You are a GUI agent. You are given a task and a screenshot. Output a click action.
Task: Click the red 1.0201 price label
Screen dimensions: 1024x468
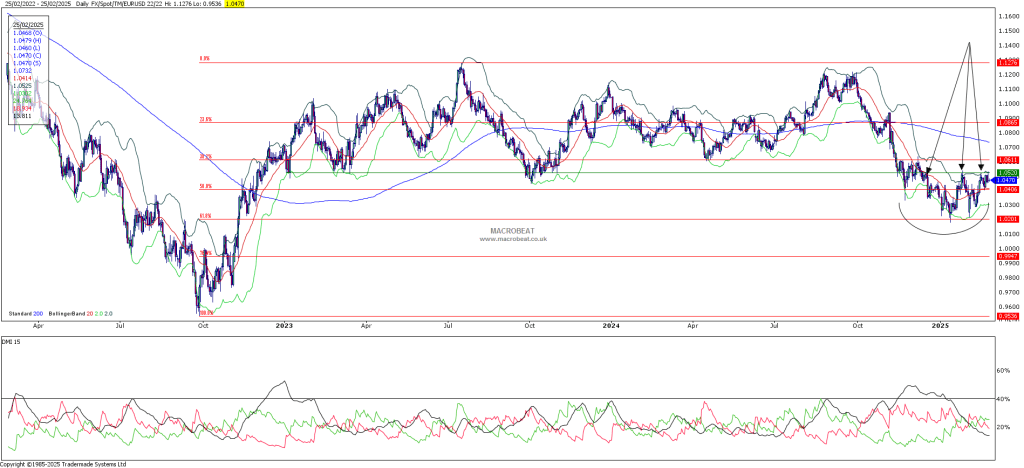pyautogui.click(x=1007, y=219)
